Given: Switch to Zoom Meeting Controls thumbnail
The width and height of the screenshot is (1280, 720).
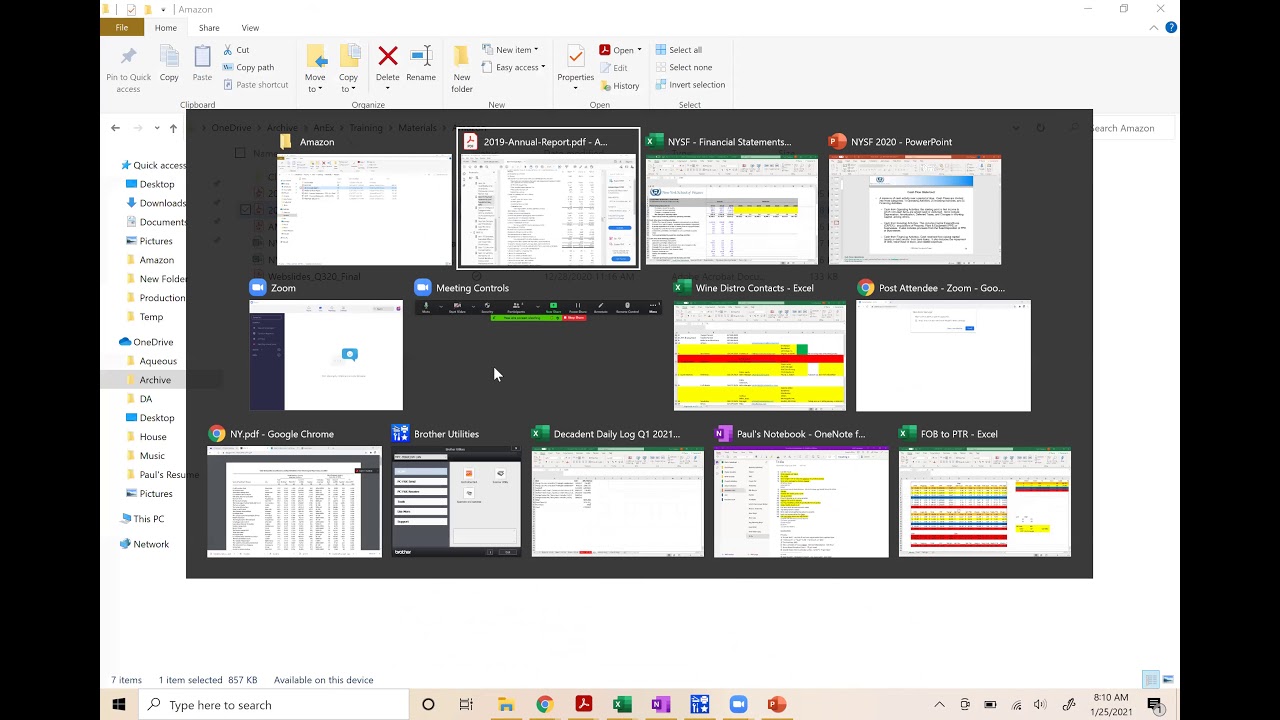Looking at the screenshot, I should [537, 300].
